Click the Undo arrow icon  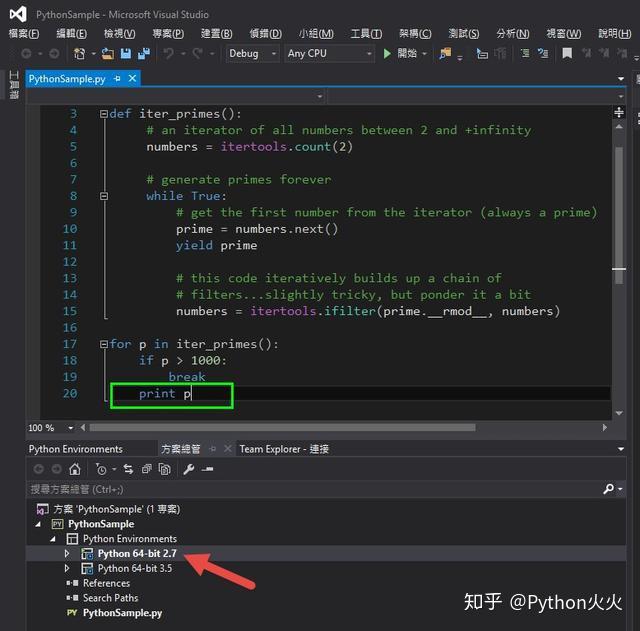[x=168, y=53]
